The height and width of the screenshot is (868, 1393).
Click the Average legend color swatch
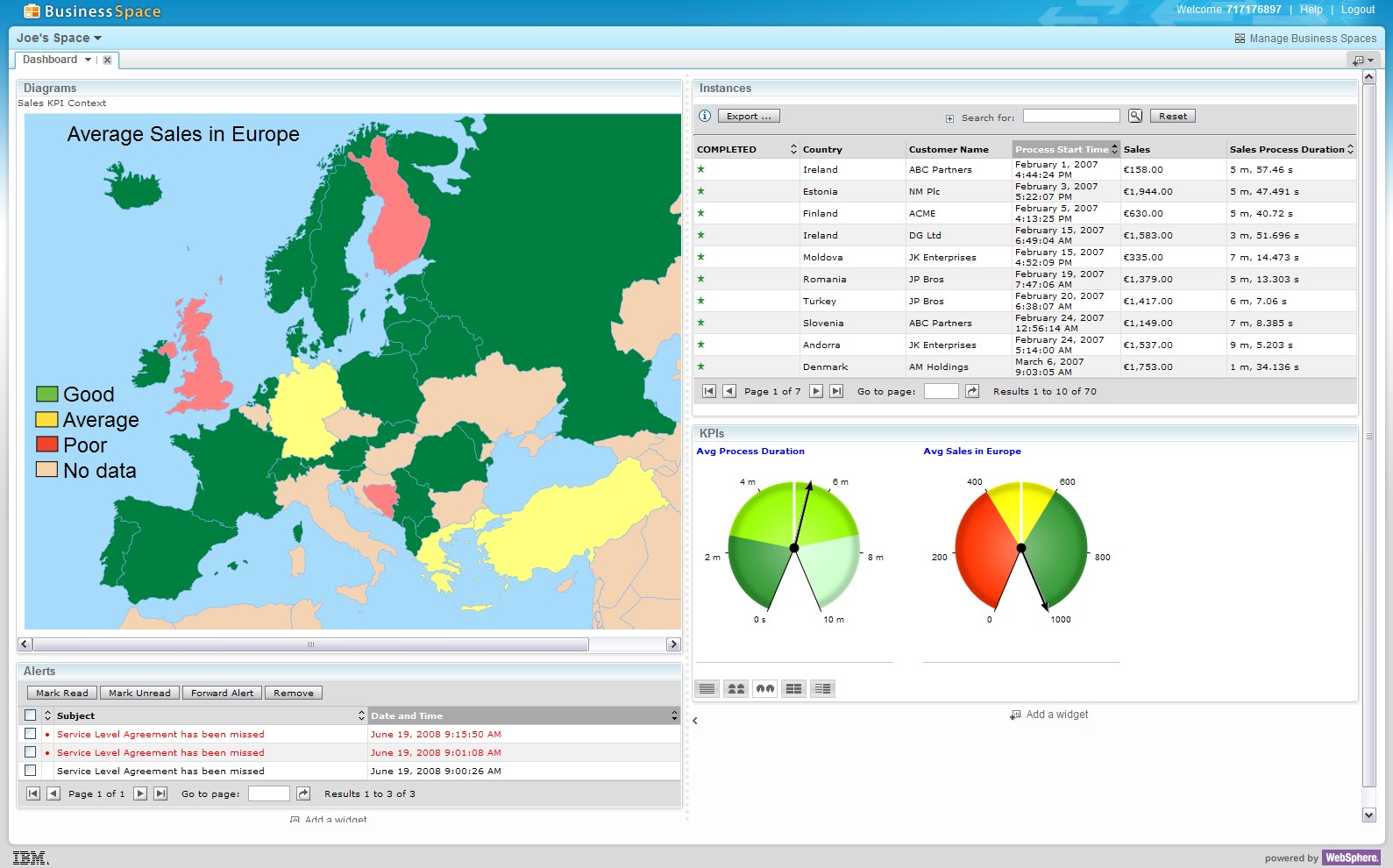(47, 419)
